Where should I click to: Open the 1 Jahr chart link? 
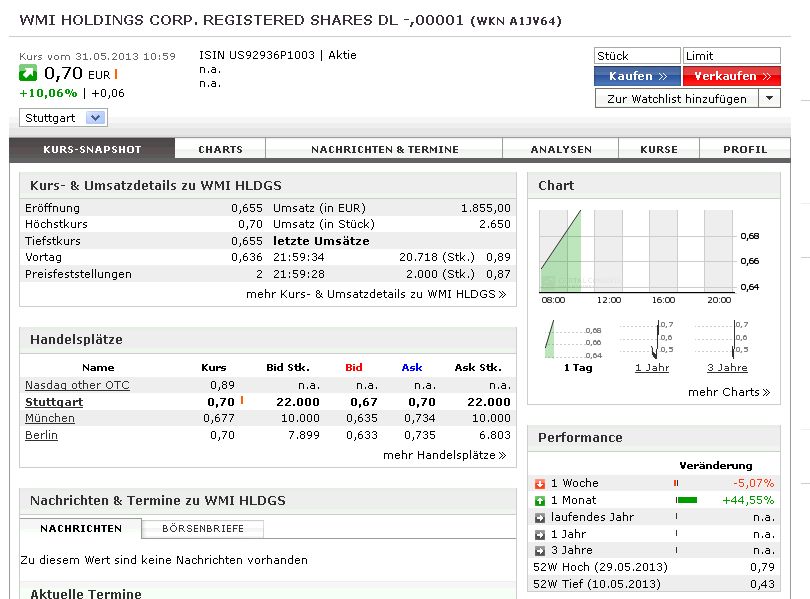pos(652,368)
